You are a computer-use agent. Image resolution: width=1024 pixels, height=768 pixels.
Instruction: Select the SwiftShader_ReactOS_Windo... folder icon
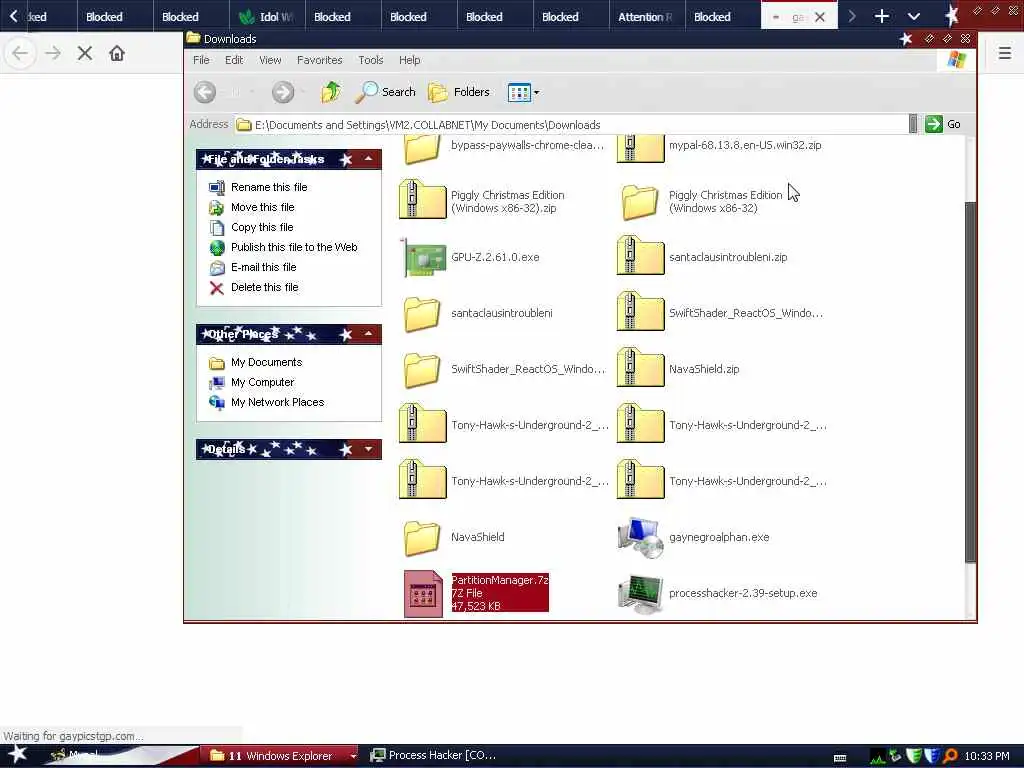click(x=422, y=370)
